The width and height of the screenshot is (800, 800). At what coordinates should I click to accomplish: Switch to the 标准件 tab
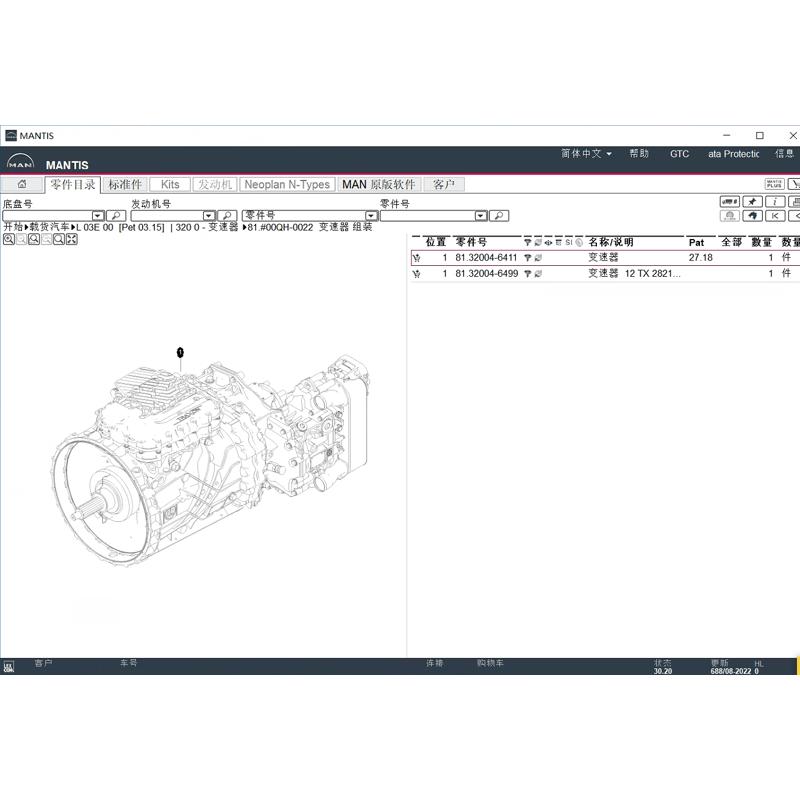[x=125, y=184]
